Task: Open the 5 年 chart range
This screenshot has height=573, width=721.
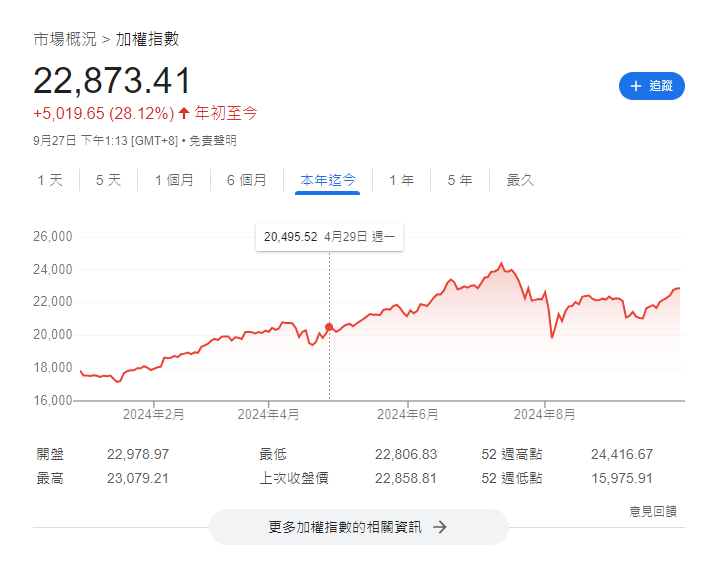Action: point(460,180)
